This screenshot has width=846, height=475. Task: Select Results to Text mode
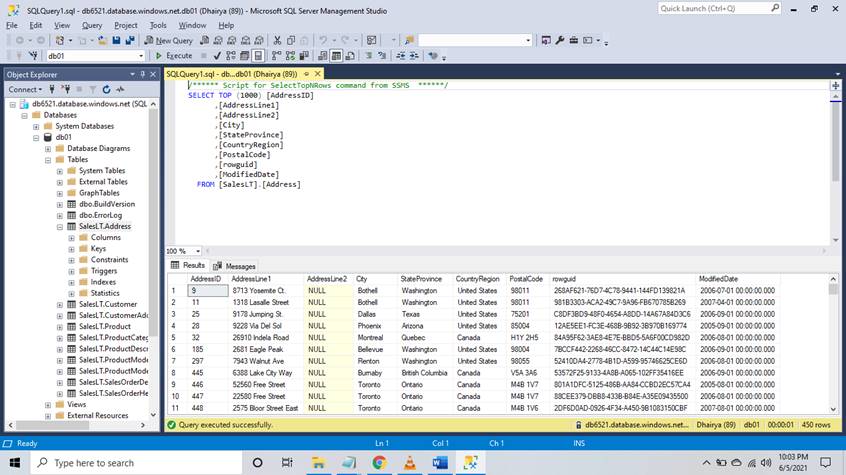pyautogui.click(x=322, y=56)
